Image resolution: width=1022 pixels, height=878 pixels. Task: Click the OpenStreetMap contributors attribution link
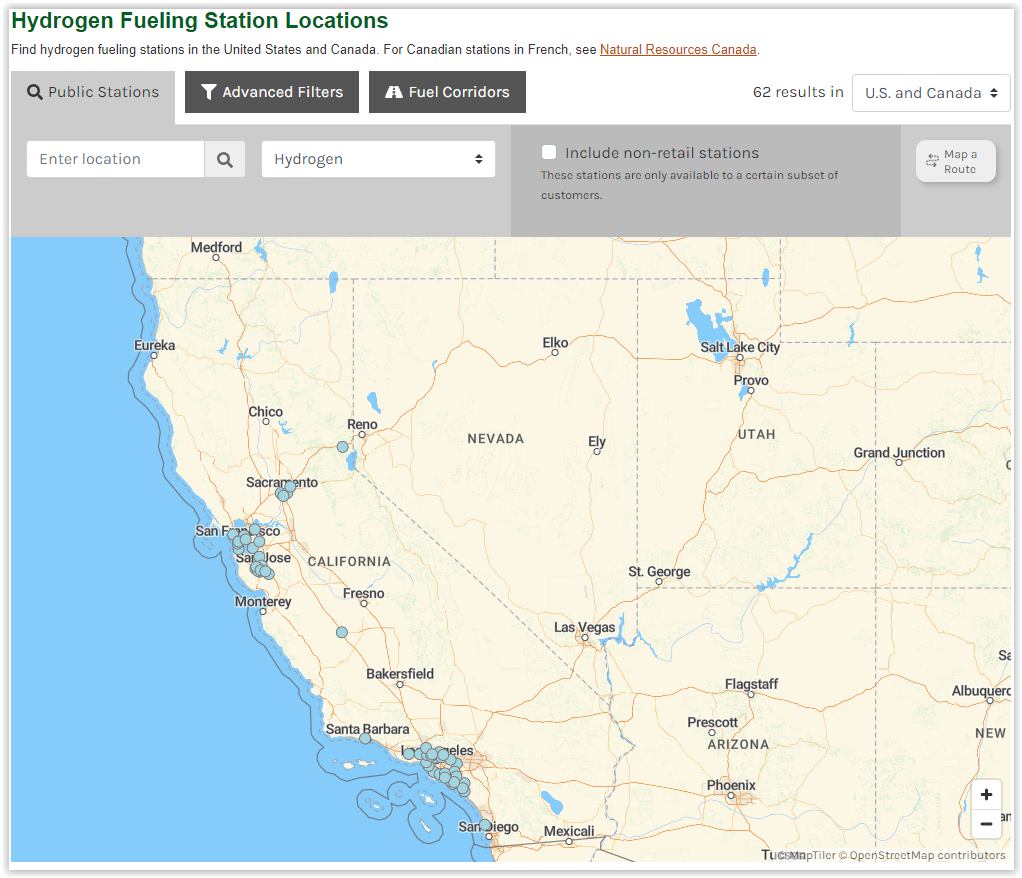927,855
